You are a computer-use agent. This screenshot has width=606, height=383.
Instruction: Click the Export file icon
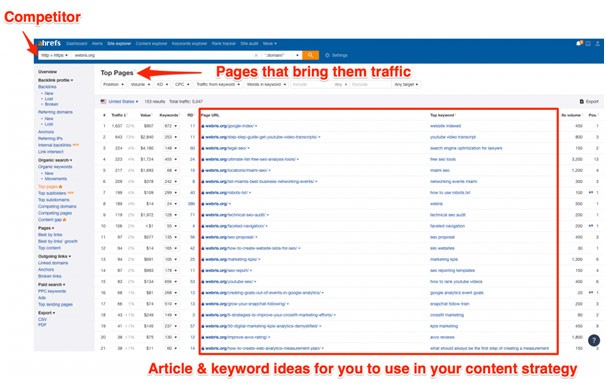[582, 101]
